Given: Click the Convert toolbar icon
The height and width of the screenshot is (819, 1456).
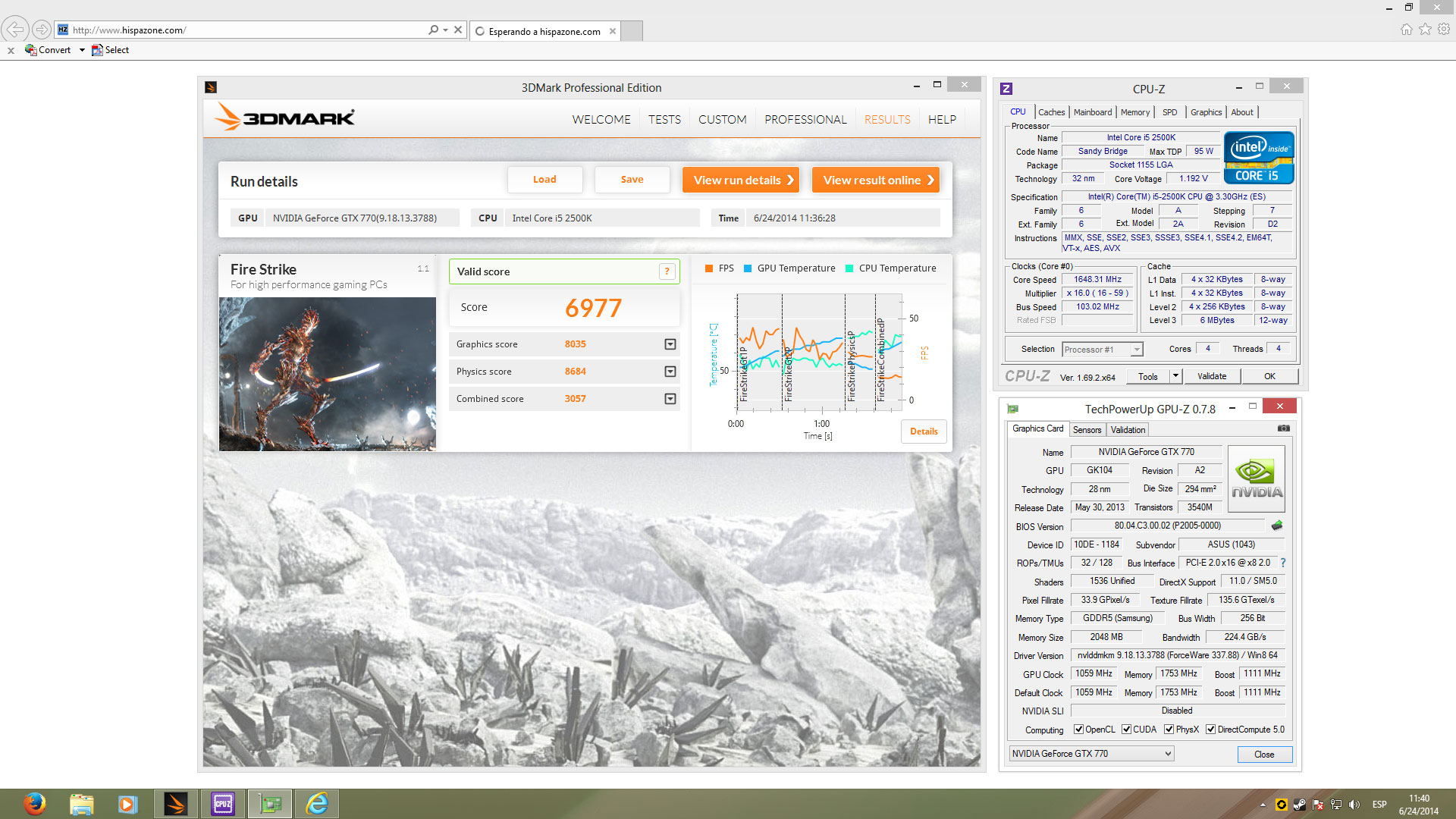Looking at the screenshot, I should [x=31, y=50].
